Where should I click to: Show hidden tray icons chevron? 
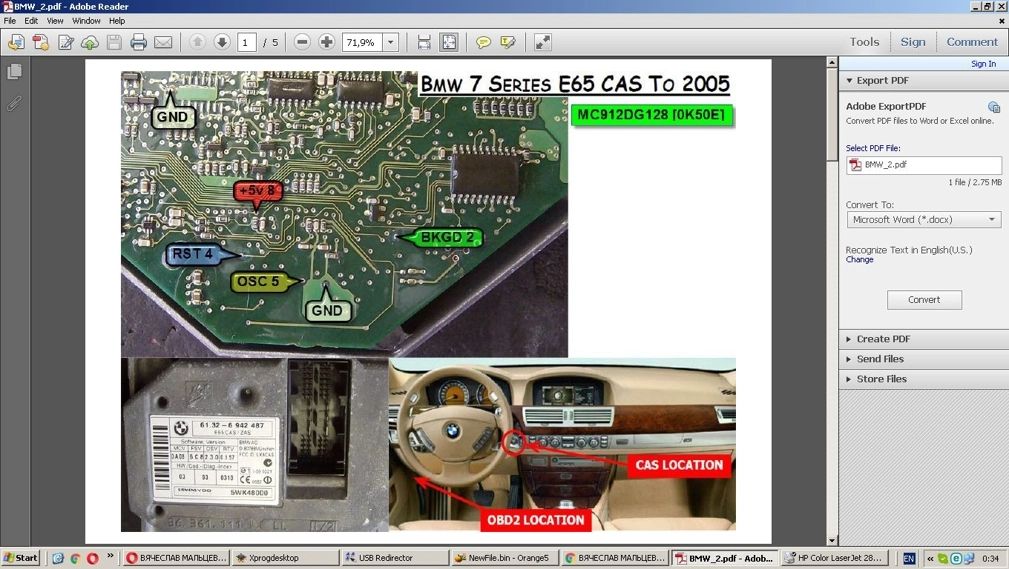pos(930,558)
